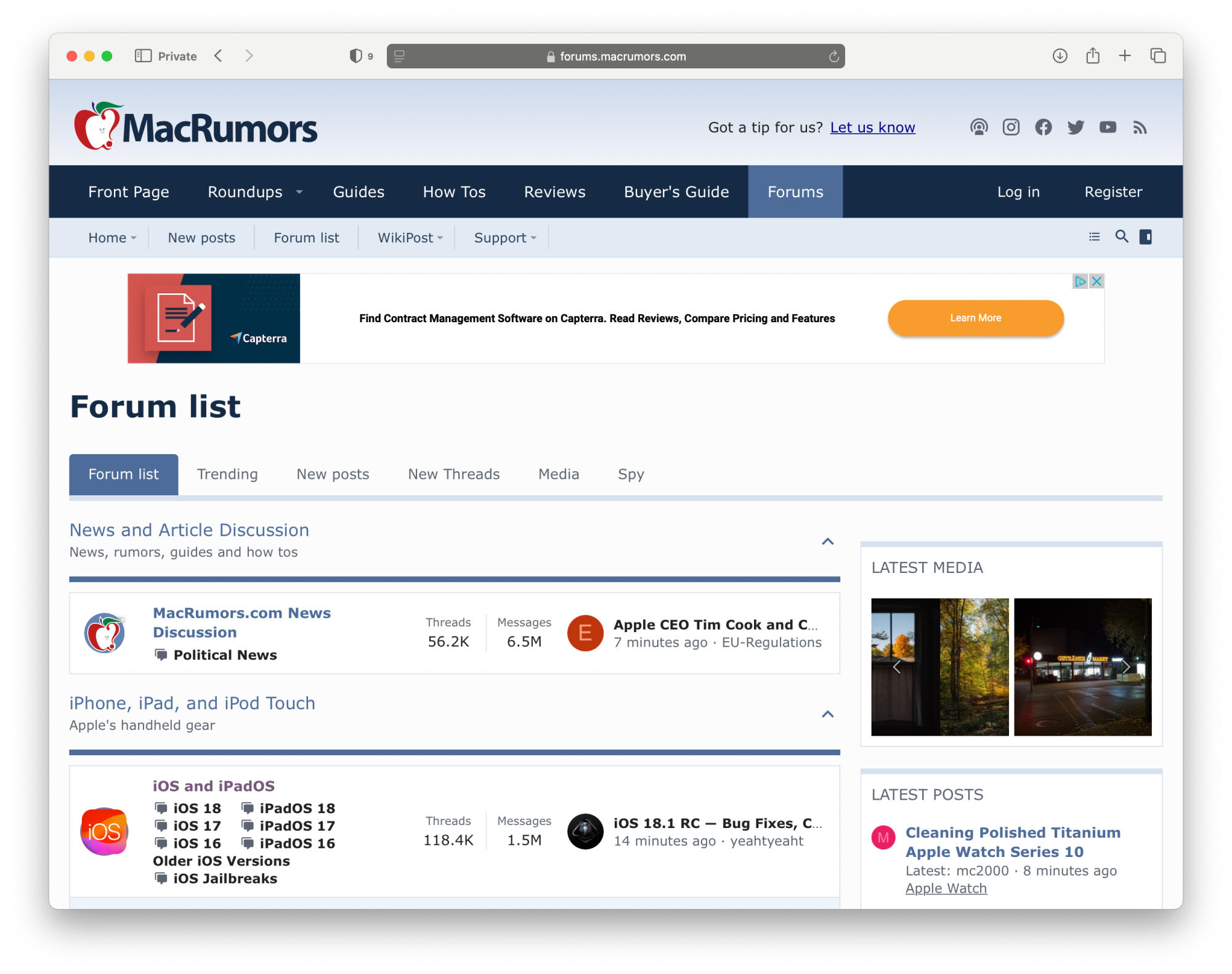Viewport: 1232px width, 974px height.
Task: Open a new browser tab
Action: tap(1125, 56)
